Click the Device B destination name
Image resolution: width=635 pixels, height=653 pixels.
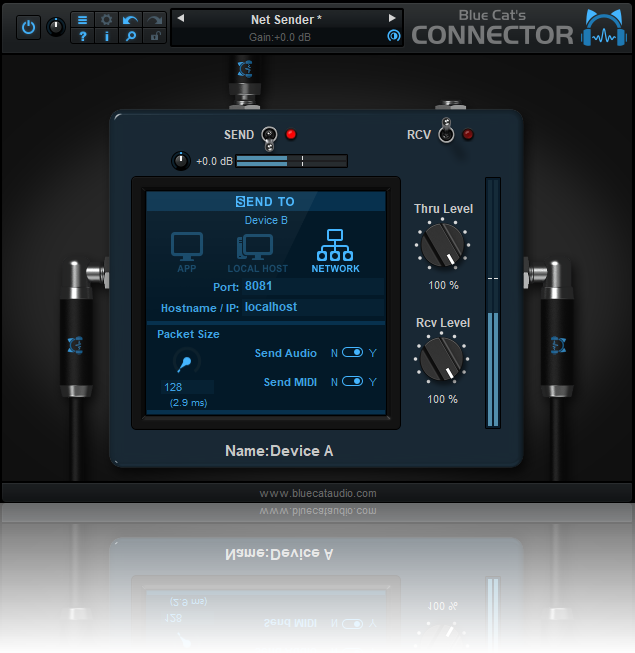coord(266,220)
